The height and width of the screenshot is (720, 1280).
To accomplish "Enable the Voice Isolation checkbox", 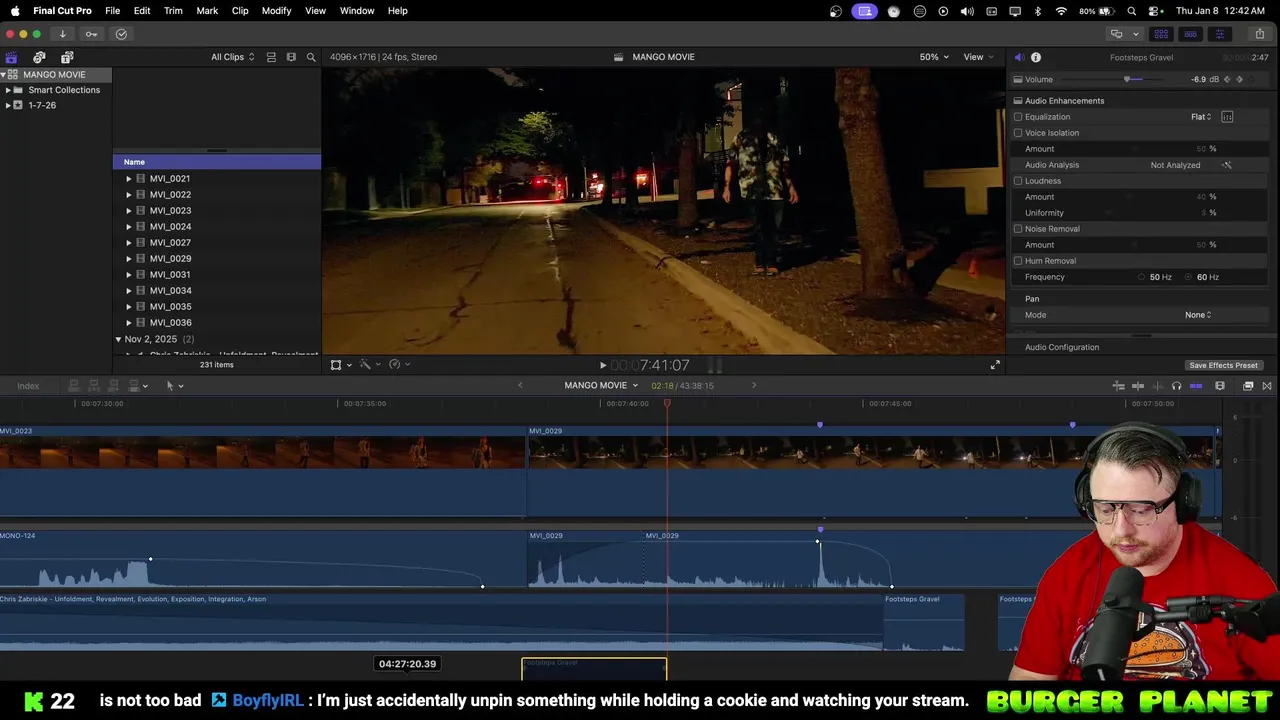I will point(1018,133).
